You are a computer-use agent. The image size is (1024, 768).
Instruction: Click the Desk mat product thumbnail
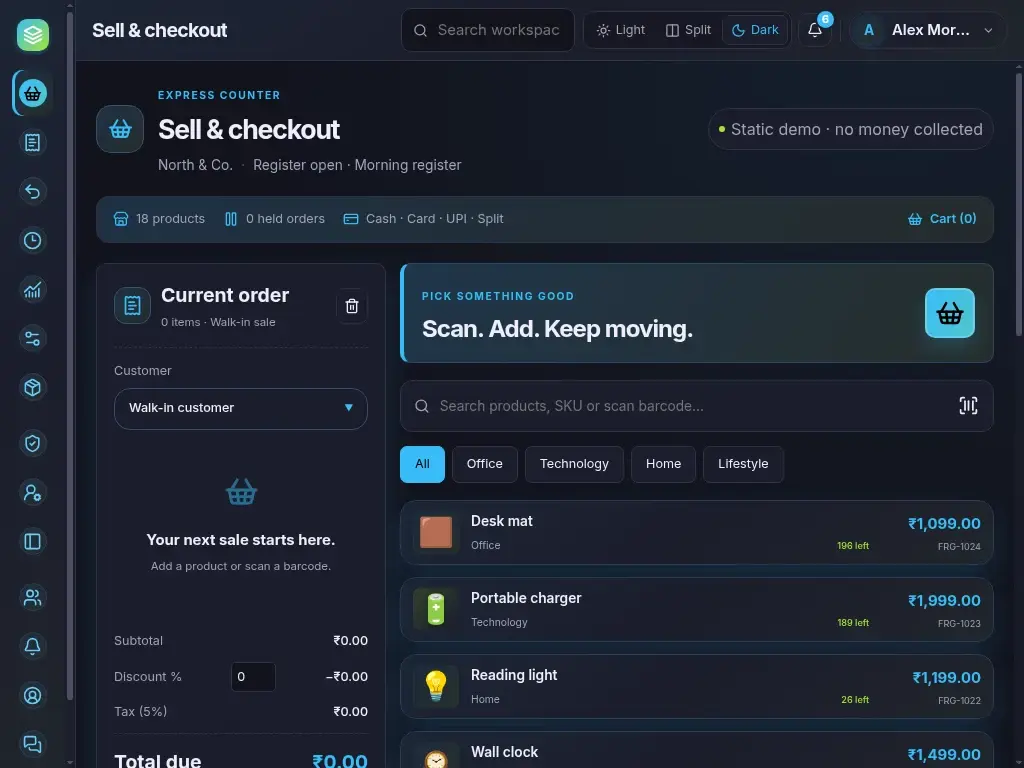click(x=436, y=532)
